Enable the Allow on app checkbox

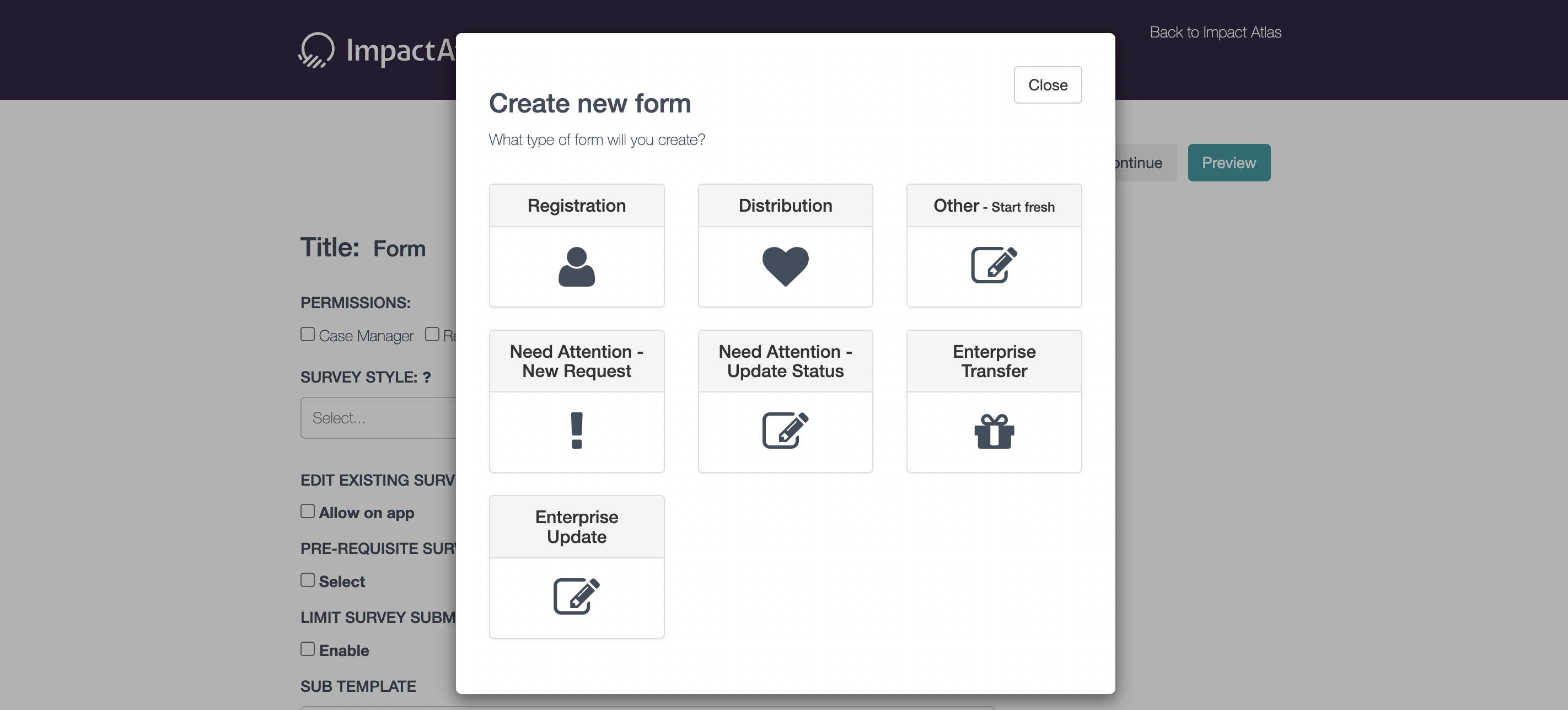coord(308,511)
